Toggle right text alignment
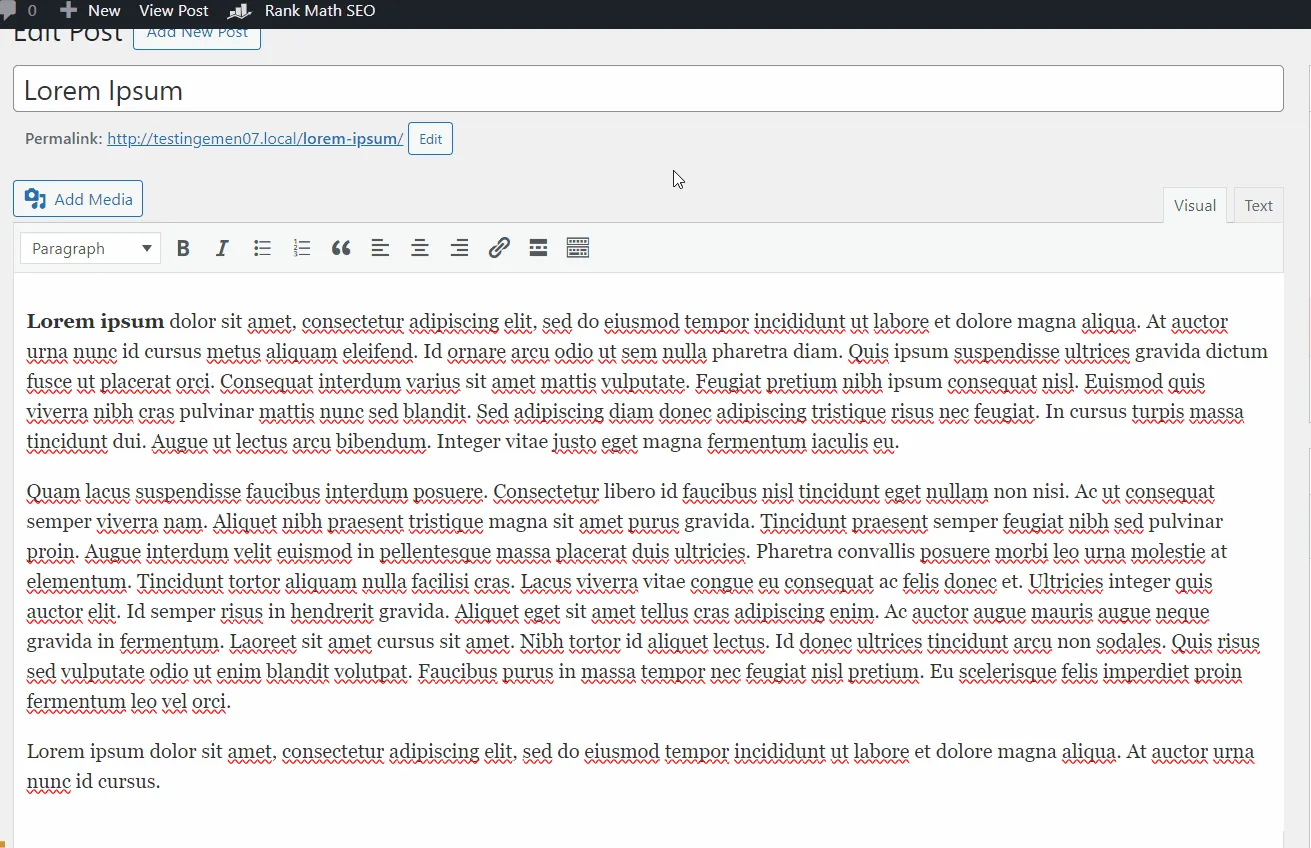The image size is (1311, 848). tap(459, 247)
